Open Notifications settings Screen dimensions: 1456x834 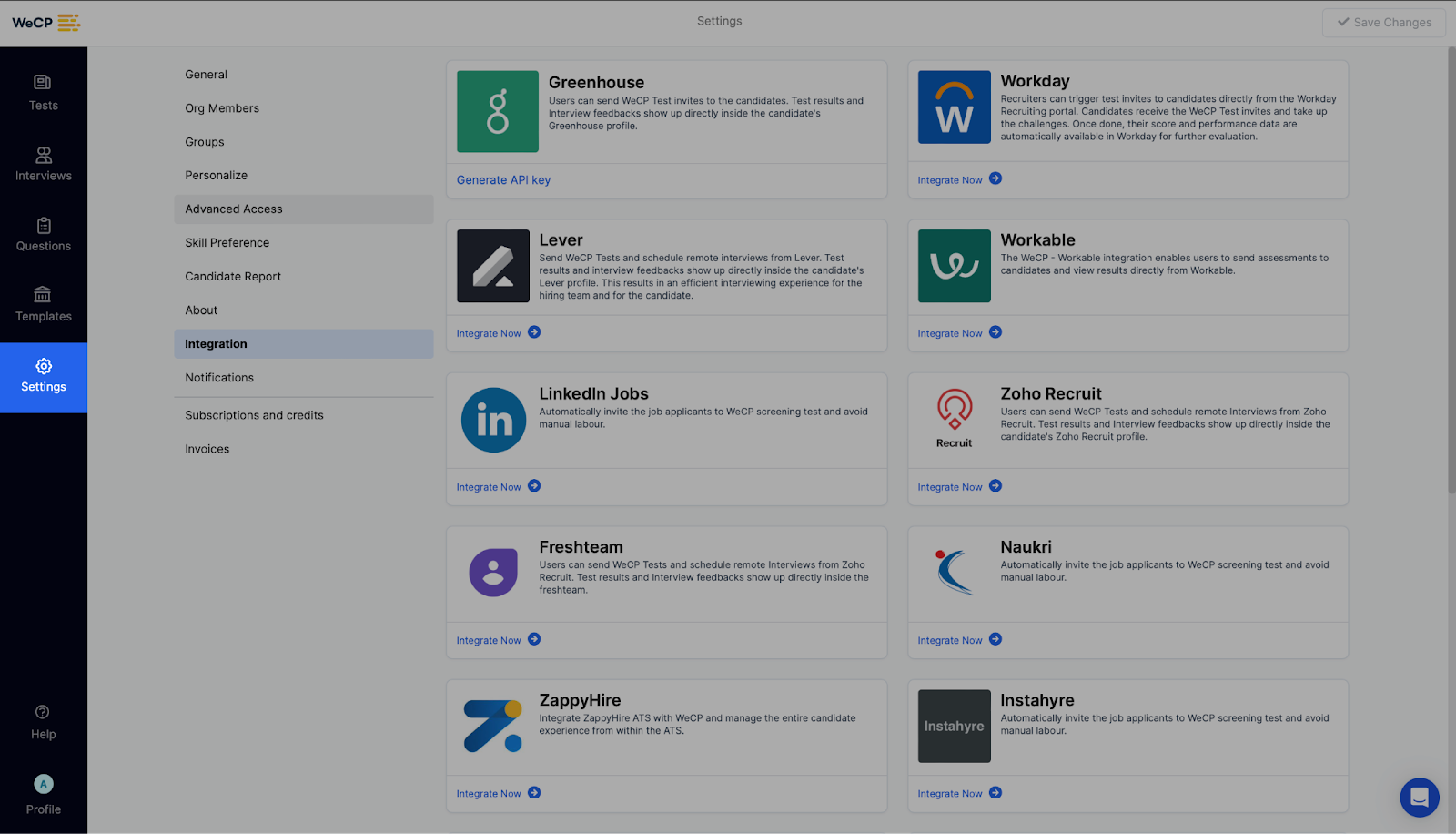click(303, 378)
